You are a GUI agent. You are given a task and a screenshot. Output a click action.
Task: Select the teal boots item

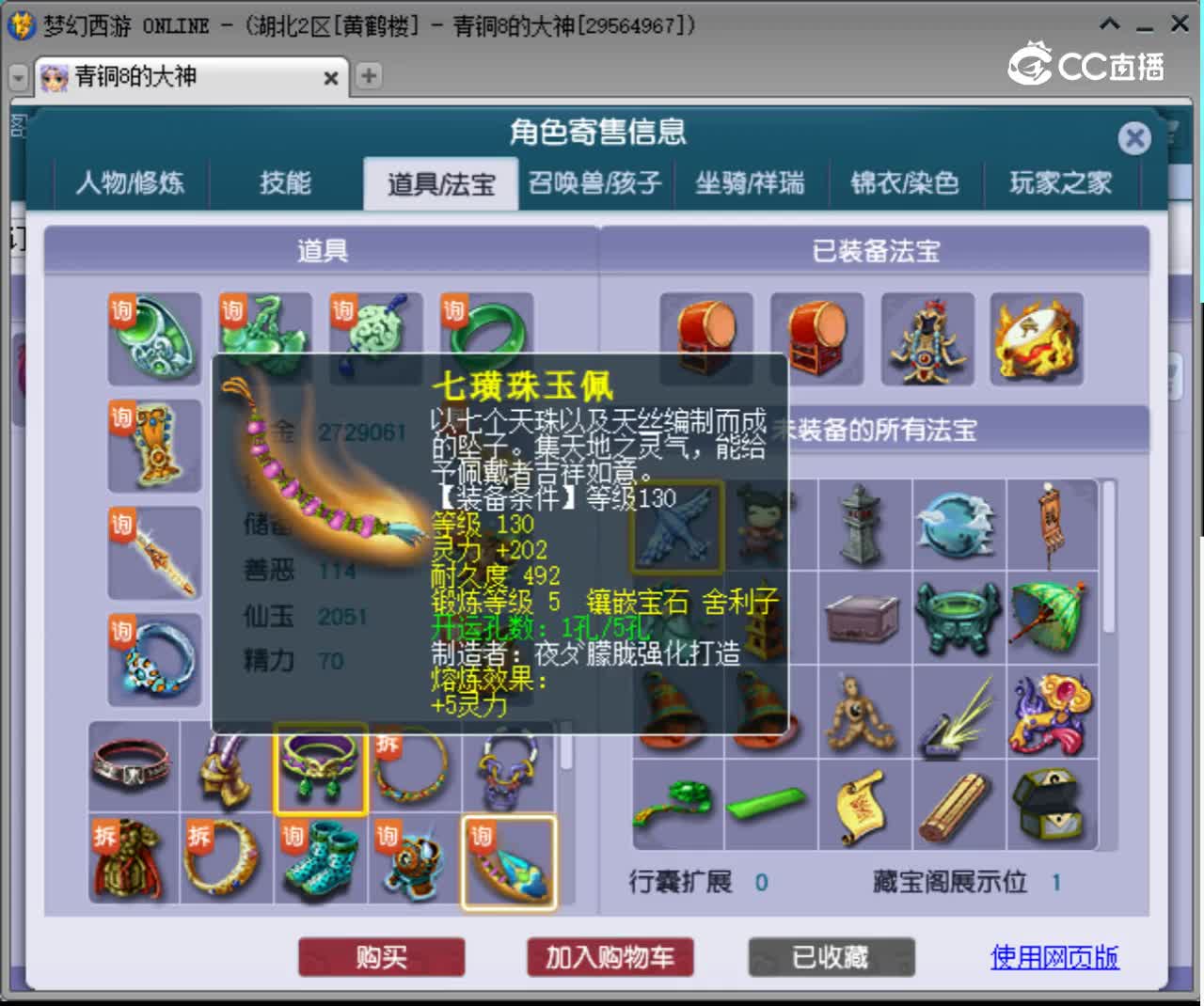(321, 860)
